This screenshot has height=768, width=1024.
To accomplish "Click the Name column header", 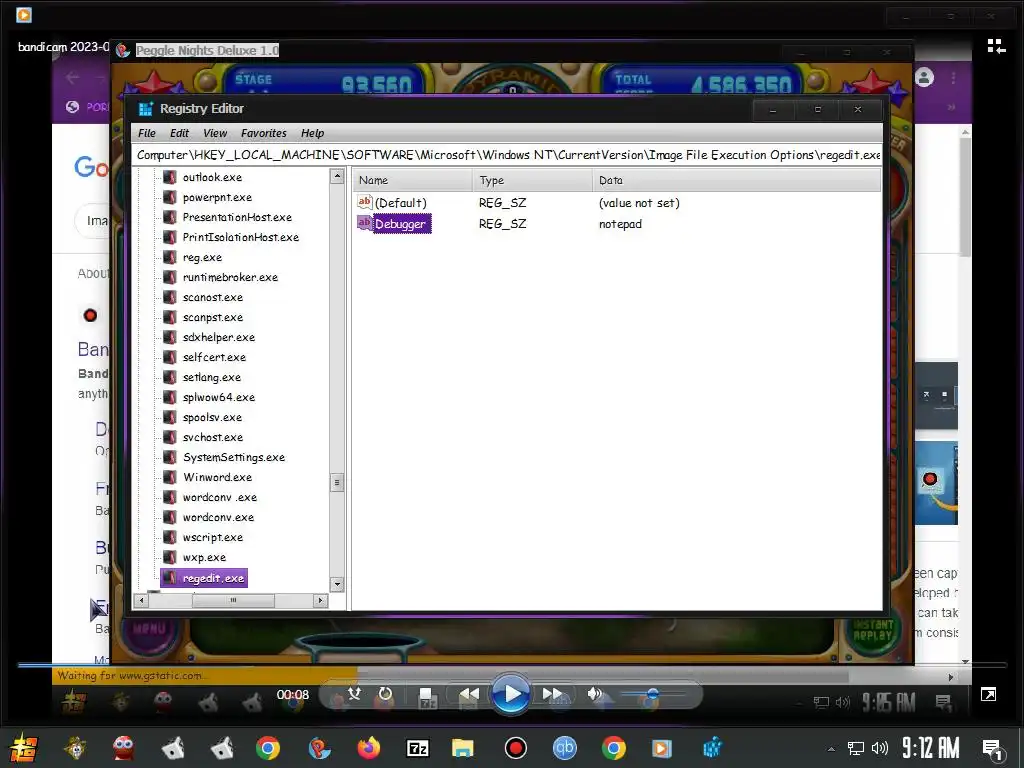I will pos(413,180).
